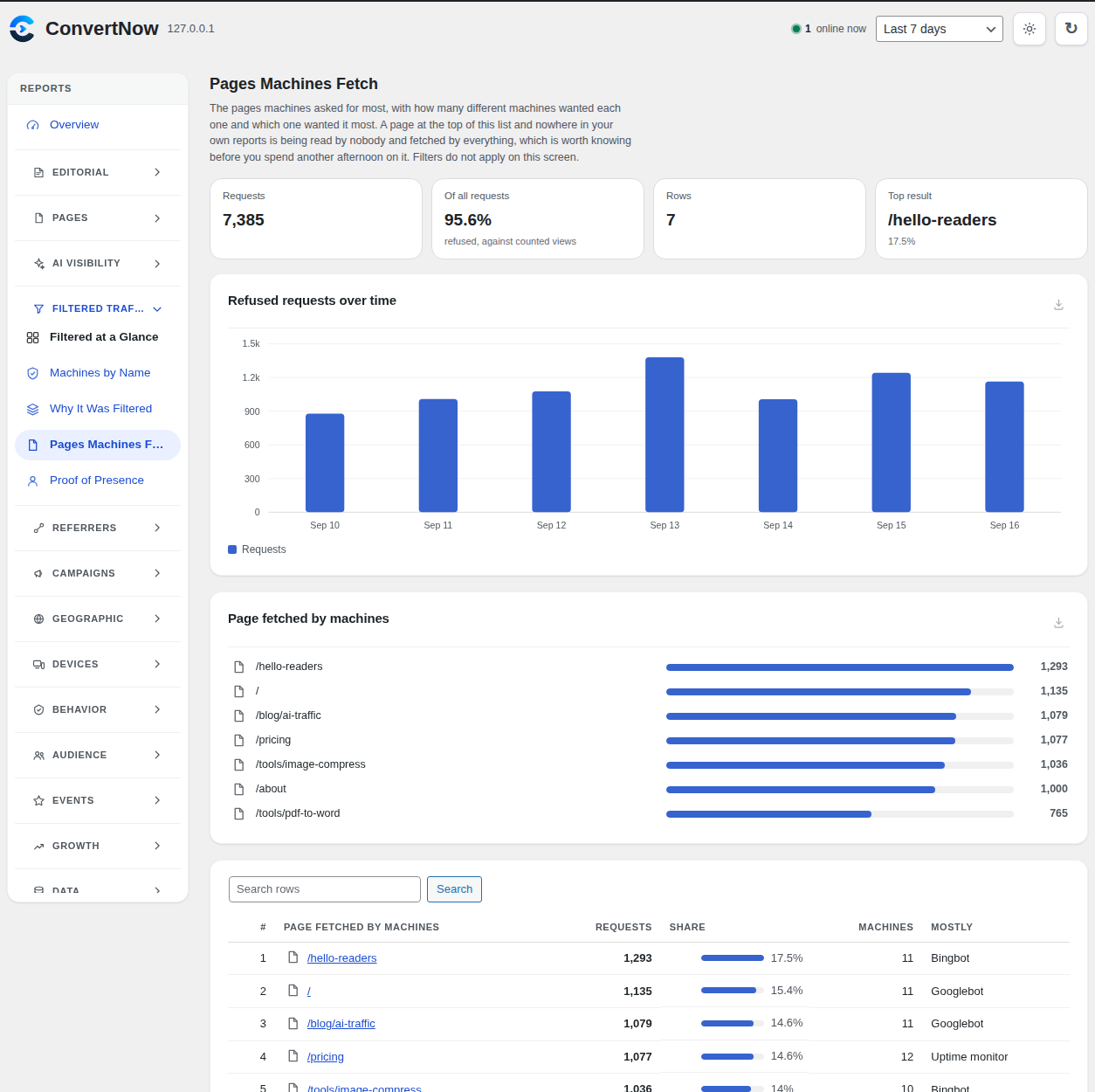Open the /pricing table link
1095x1092 pixels.
click(326, 1057)
